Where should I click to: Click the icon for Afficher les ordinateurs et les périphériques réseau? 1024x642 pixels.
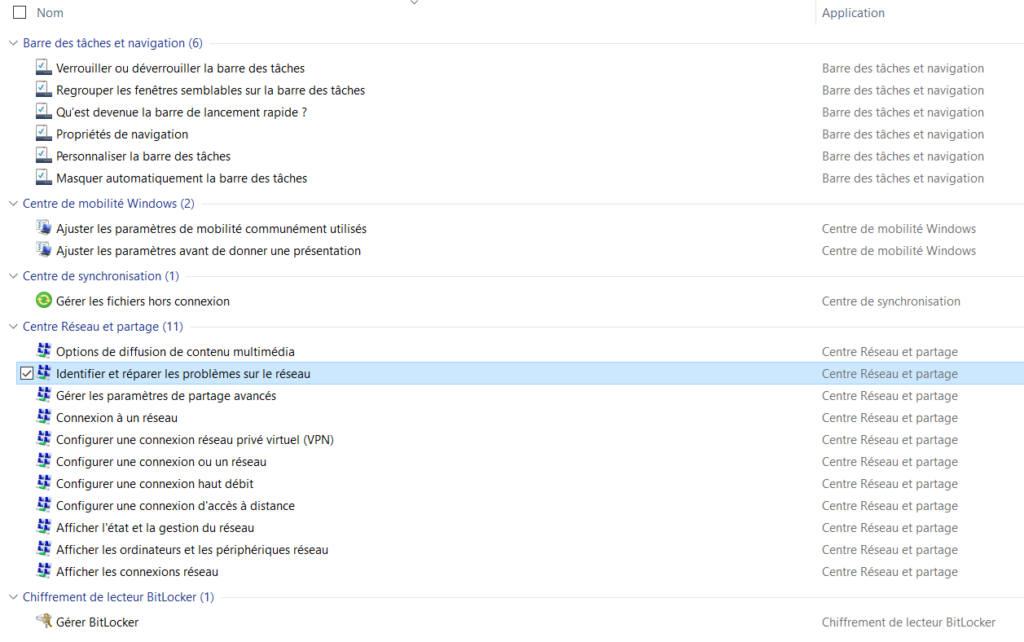pos(43,549)
